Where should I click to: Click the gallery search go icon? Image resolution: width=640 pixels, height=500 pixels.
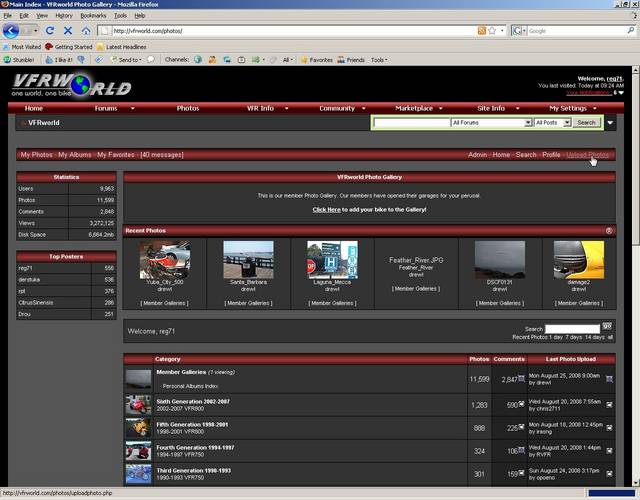click(607, 327)
